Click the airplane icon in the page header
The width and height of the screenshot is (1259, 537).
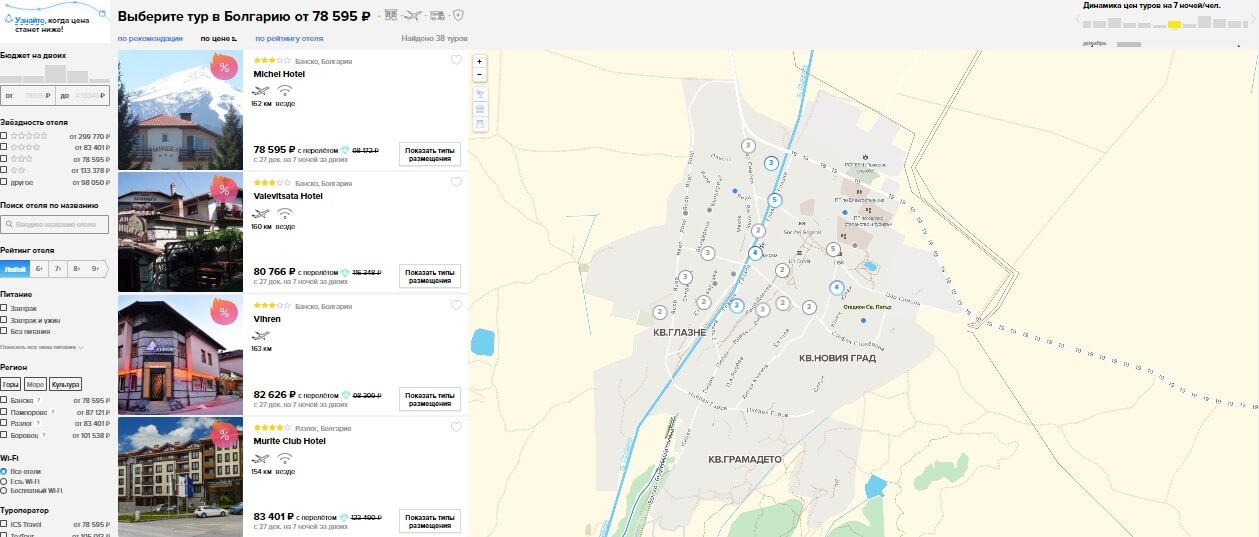412,15
